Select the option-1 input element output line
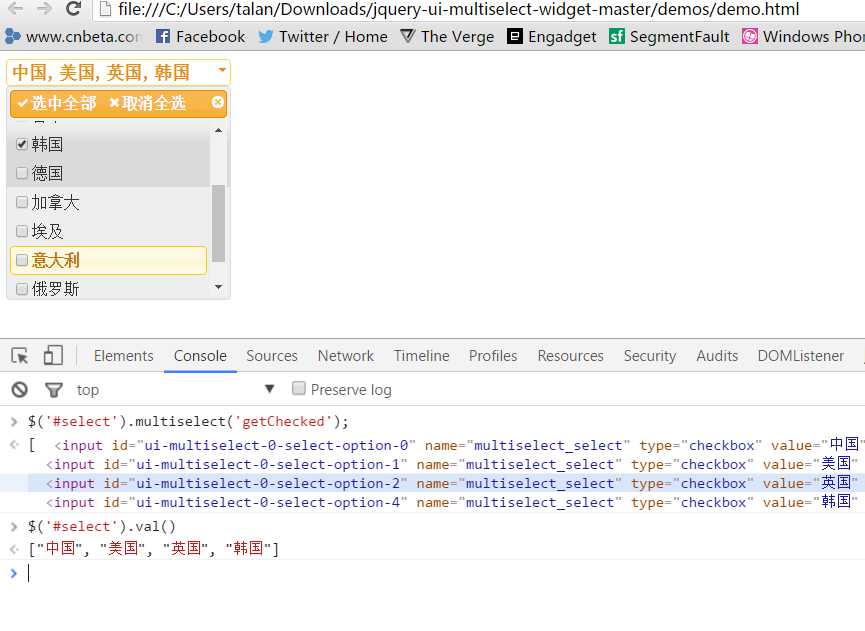Viewport: 865px width, 631px height. (x=451, y=464)
